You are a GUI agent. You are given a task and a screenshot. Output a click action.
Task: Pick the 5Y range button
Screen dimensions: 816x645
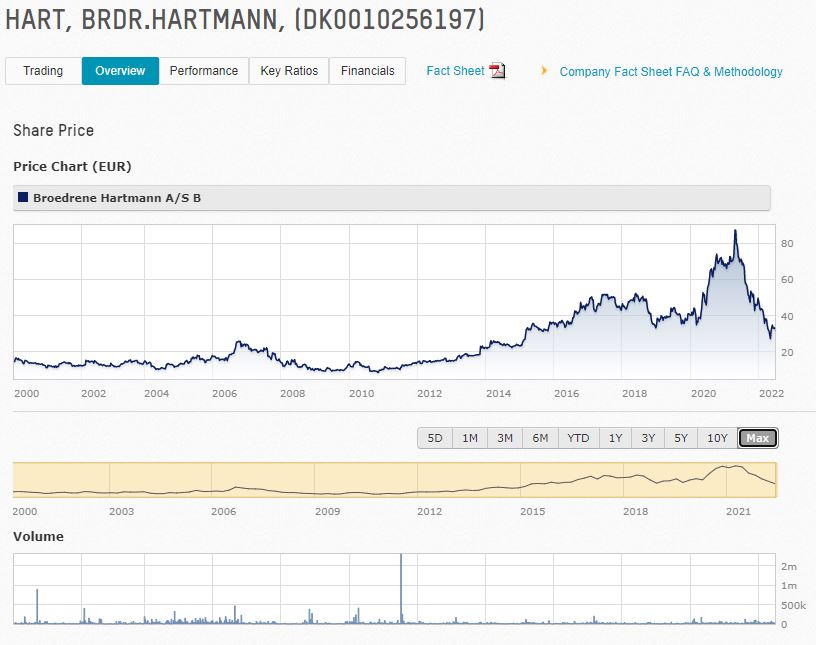coord(681,438)
